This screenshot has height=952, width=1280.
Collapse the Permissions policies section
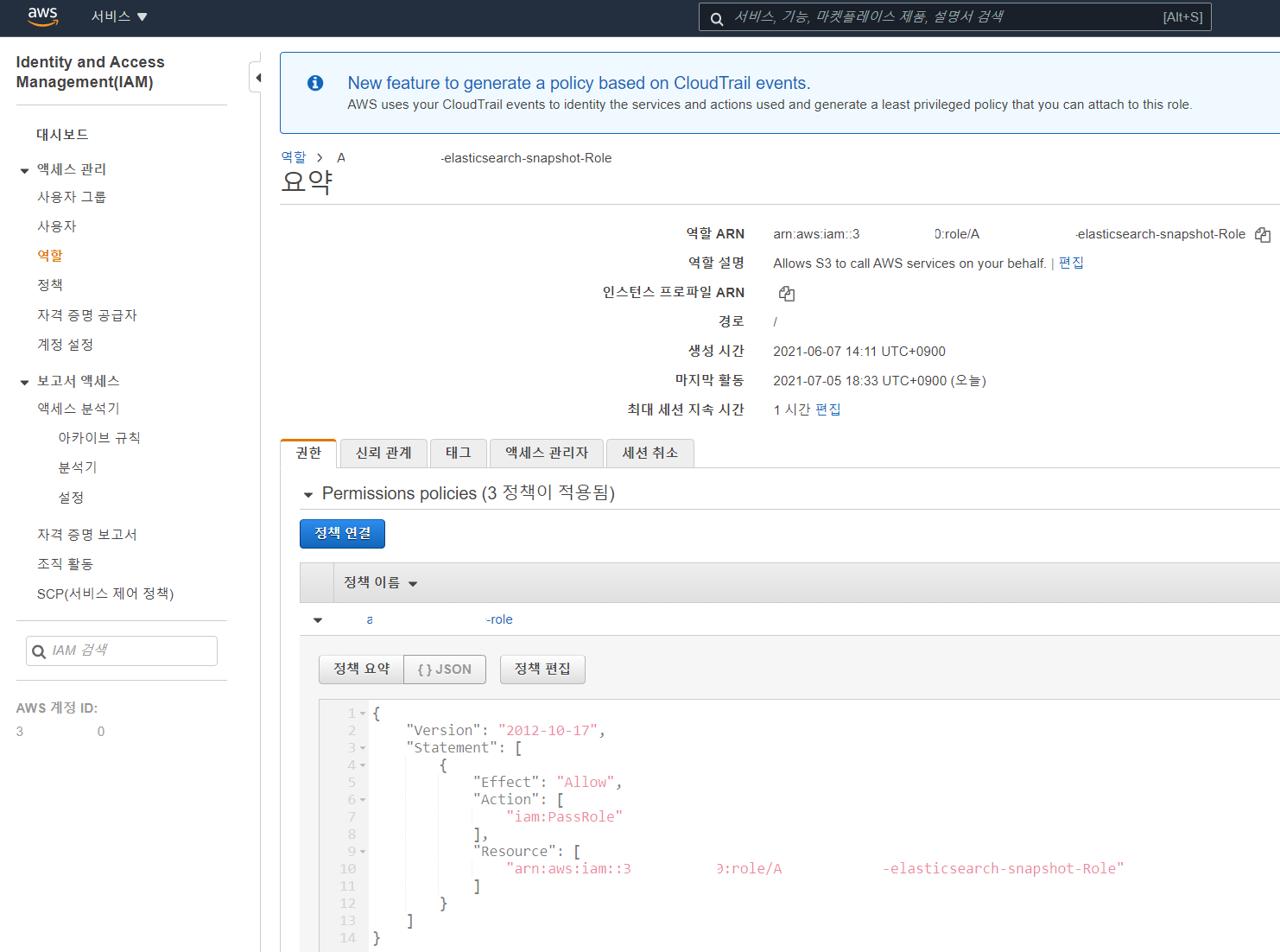click(x=308, y=495)
